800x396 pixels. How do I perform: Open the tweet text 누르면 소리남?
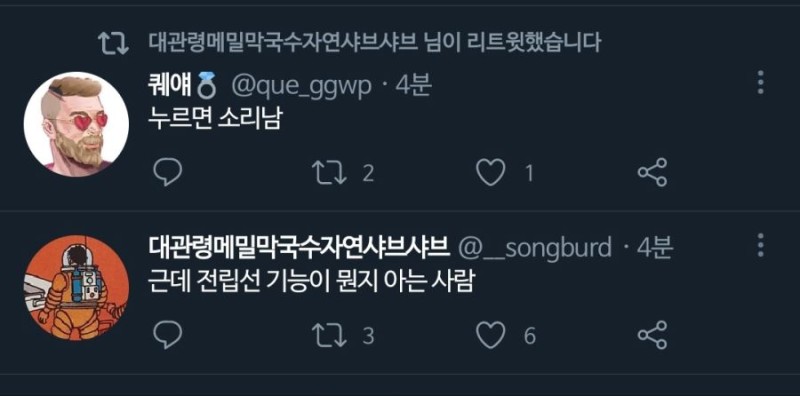(215, 118)
